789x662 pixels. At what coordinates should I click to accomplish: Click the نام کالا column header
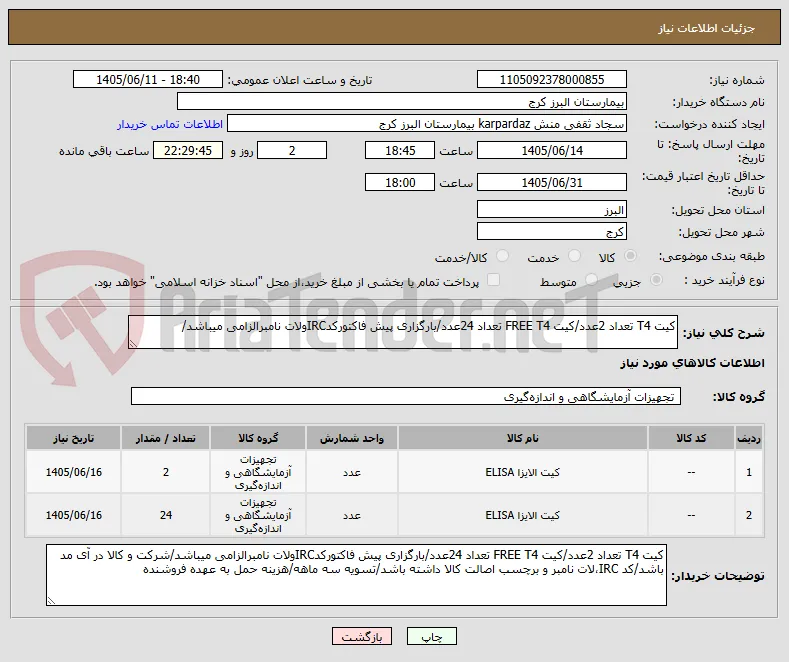[x=522, y=438]
